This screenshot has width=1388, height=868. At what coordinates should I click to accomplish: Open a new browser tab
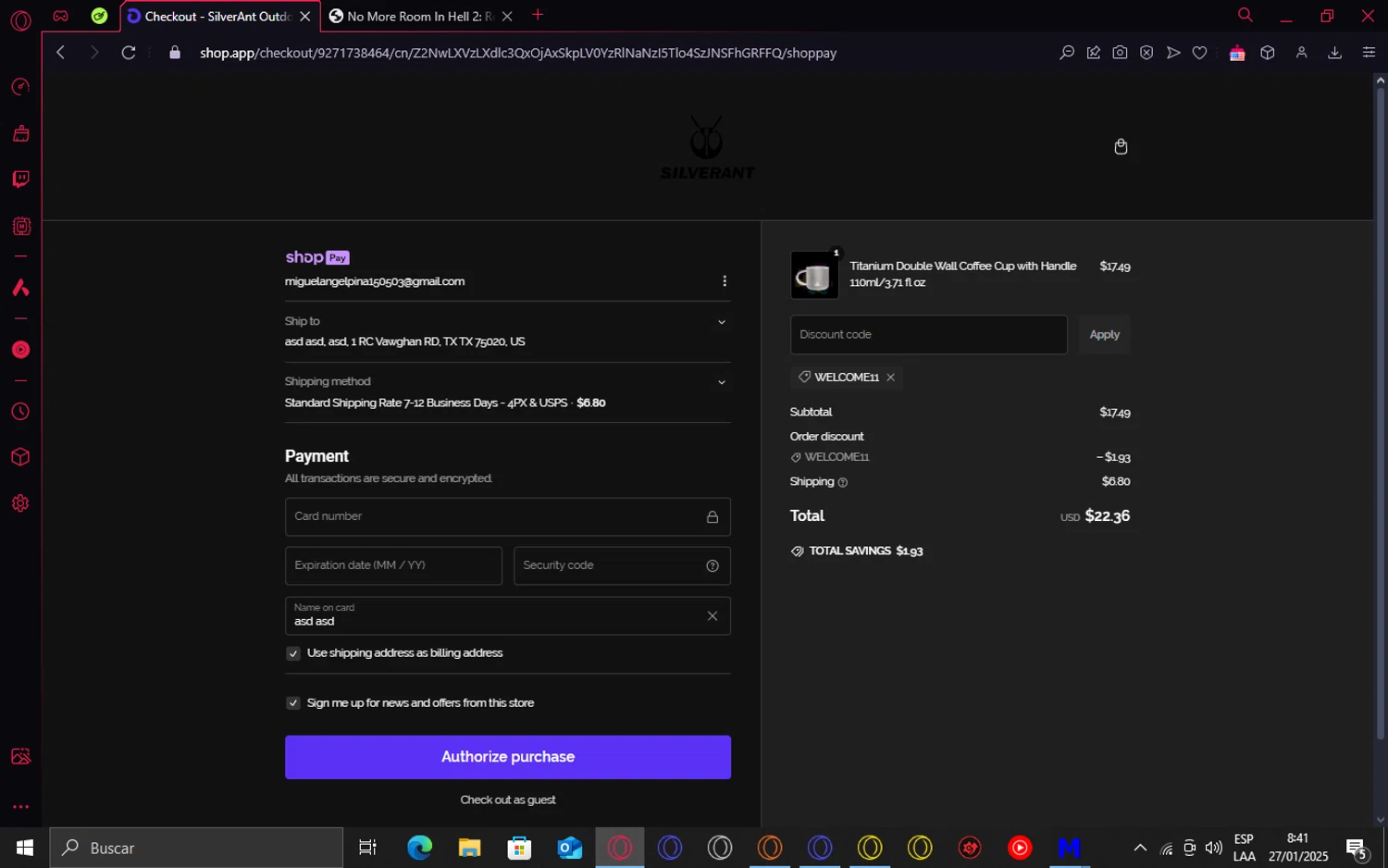pyautogui.click(x=538, y=15)
